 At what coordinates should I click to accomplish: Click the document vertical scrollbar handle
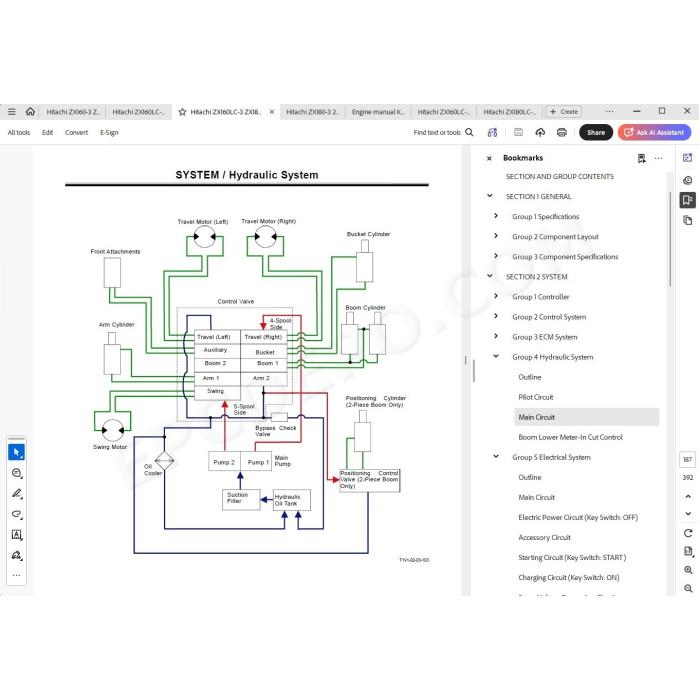coord(474,371)
